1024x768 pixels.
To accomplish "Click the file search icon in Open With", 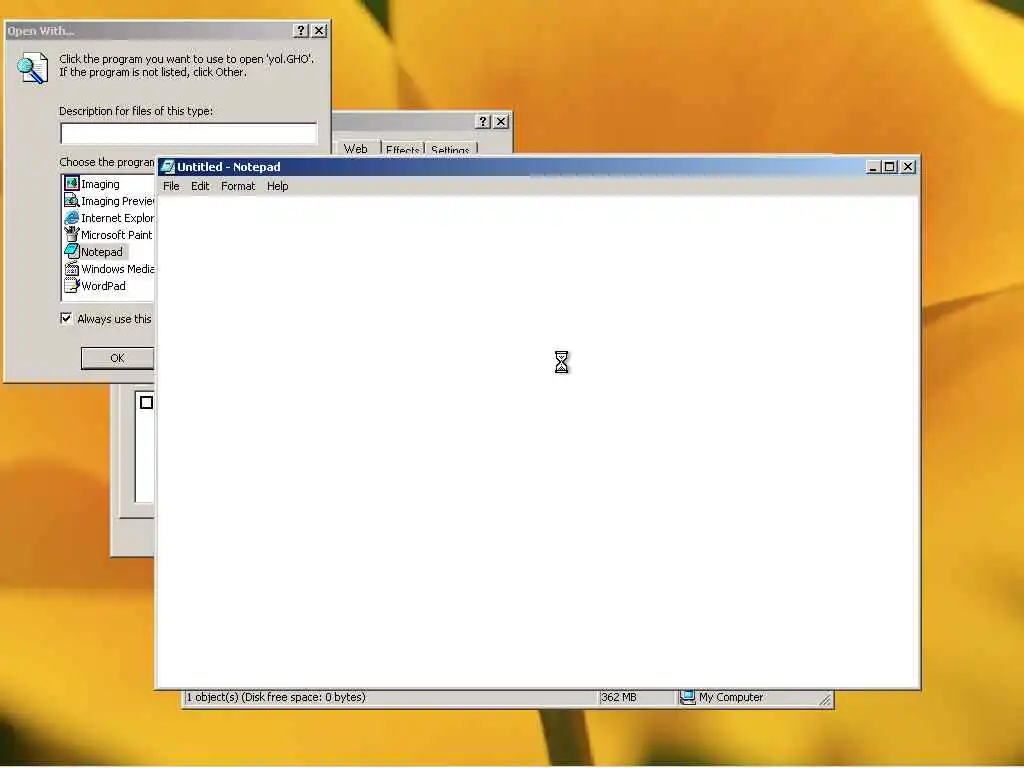I will [33, 69].
